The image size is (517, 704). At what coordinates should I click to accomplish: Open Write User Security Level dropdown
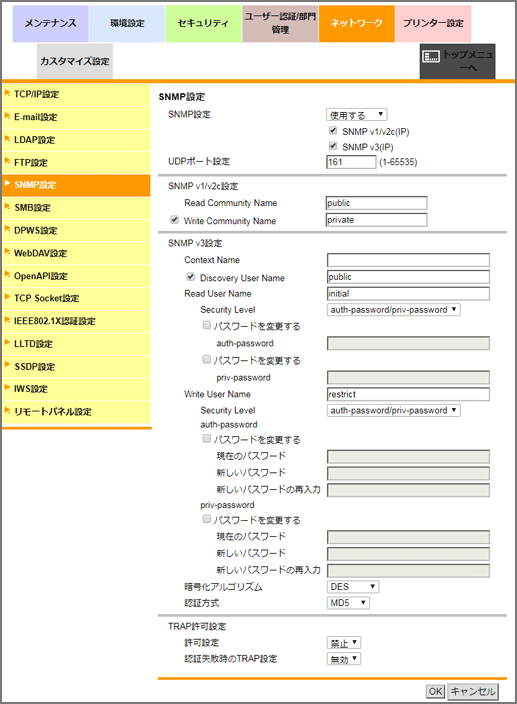pyautogui.click(x=394, y=410)
